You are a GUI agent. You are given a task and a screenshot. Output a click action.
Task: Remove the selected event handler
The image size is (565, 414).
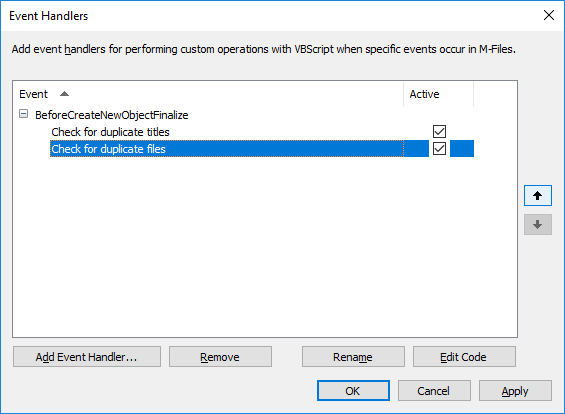tap(220, 357)
